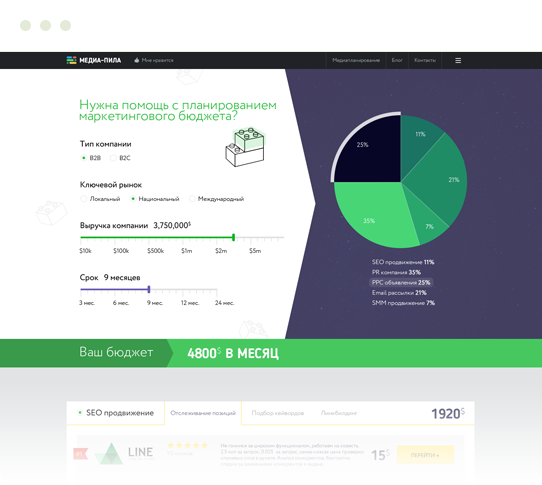The width and height of the screenshot is (542, 485).
Task: Click 12 мес. label on term scale
Action: pyautogui.click(x=190, y=303)
